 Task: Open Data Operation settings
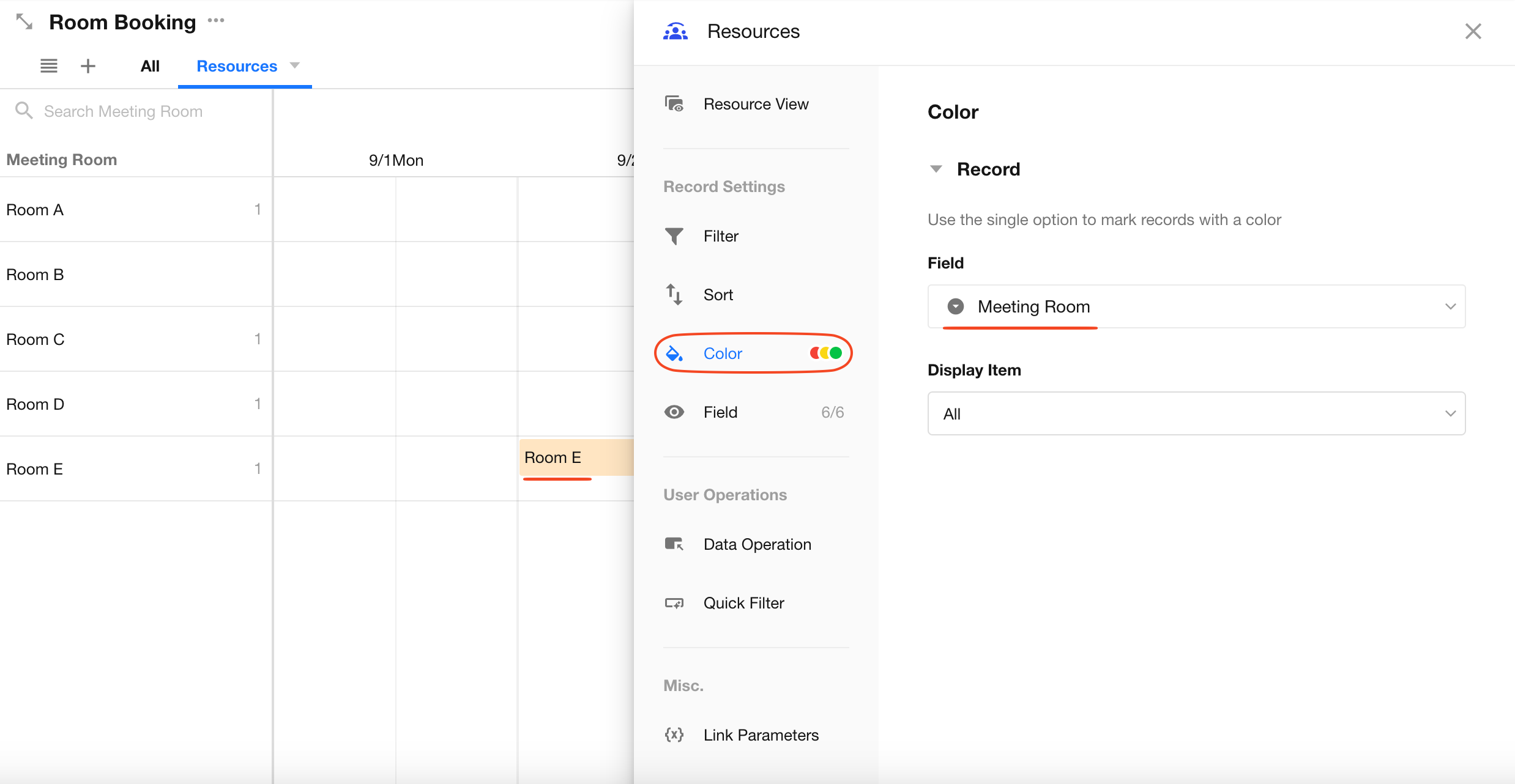point(756,544)
